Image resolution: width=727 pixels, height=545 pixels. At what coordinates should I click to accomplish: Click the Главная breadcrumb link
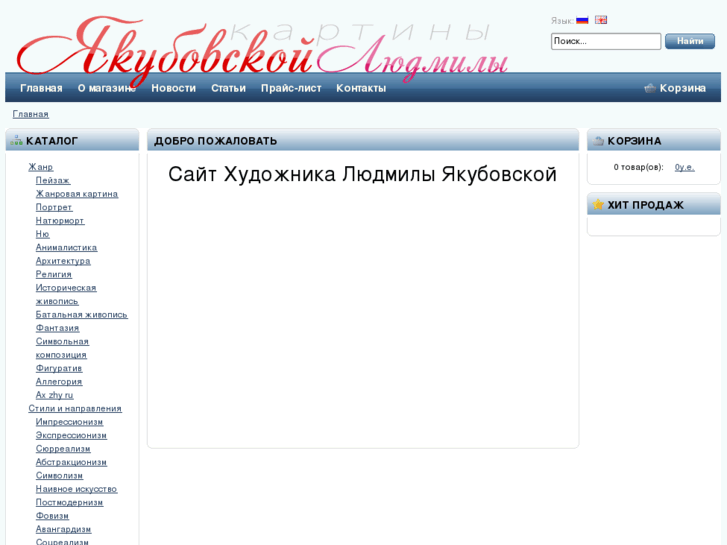click(31, 114)
